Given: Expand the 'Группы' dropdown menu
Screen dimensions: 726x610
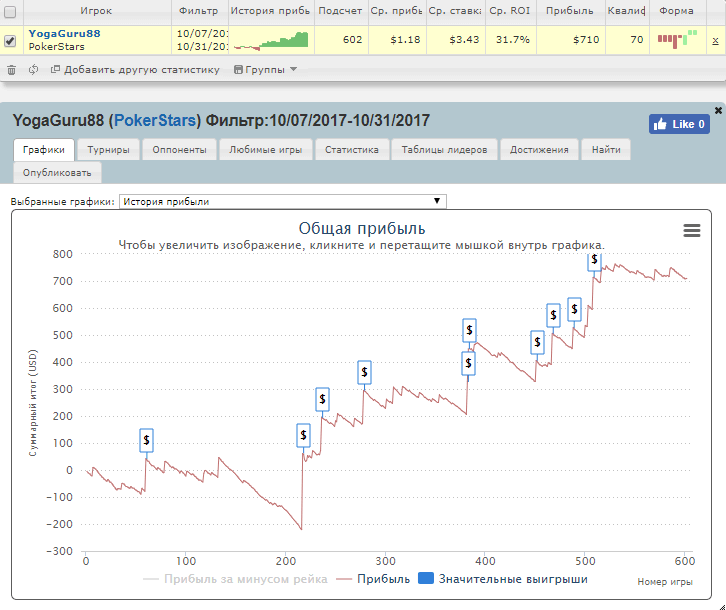Looking at the screenshot, I should (x=264, y=70).
